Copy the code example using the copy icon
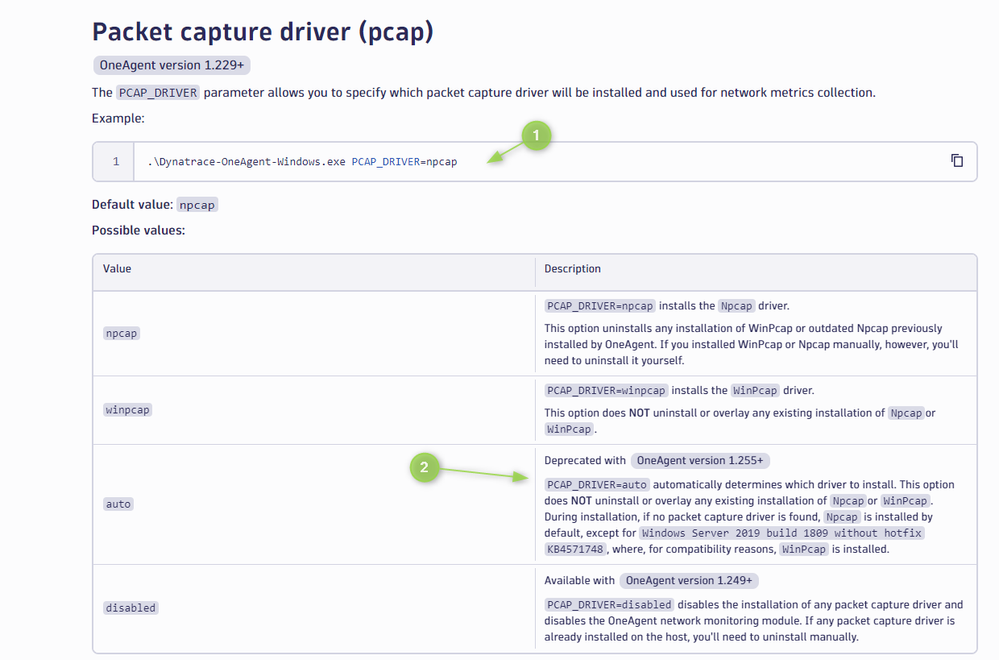The width and height of the screenshot is (999, 660). click(x=956, y=161)
